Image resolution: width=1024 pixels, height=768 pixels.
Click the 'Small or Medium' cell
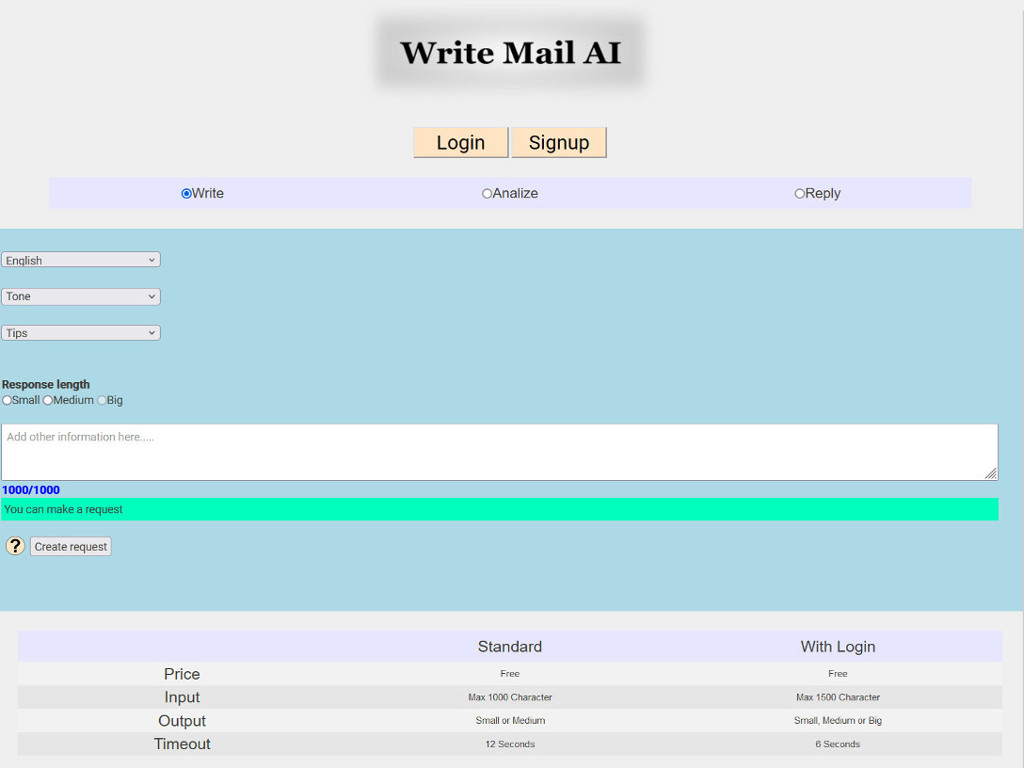(510, 720)
